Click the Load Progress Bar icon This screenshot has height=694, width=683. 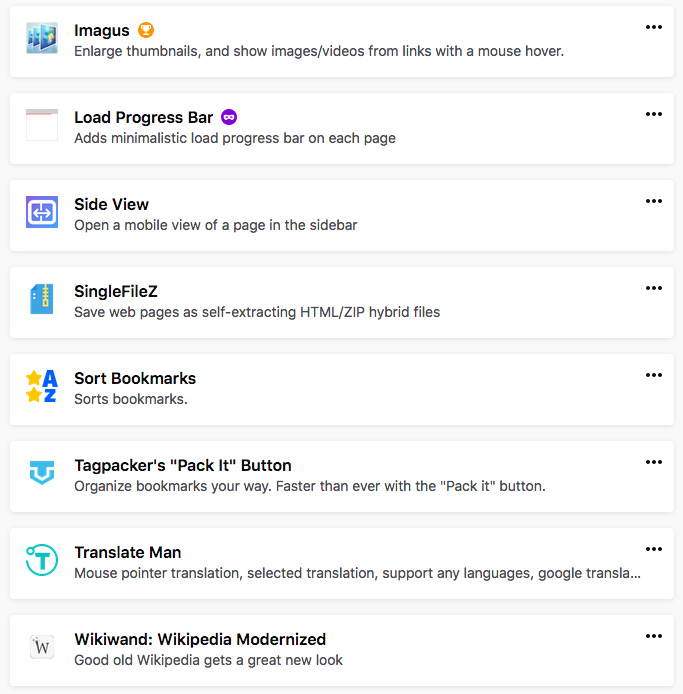[x=42, y=125]
